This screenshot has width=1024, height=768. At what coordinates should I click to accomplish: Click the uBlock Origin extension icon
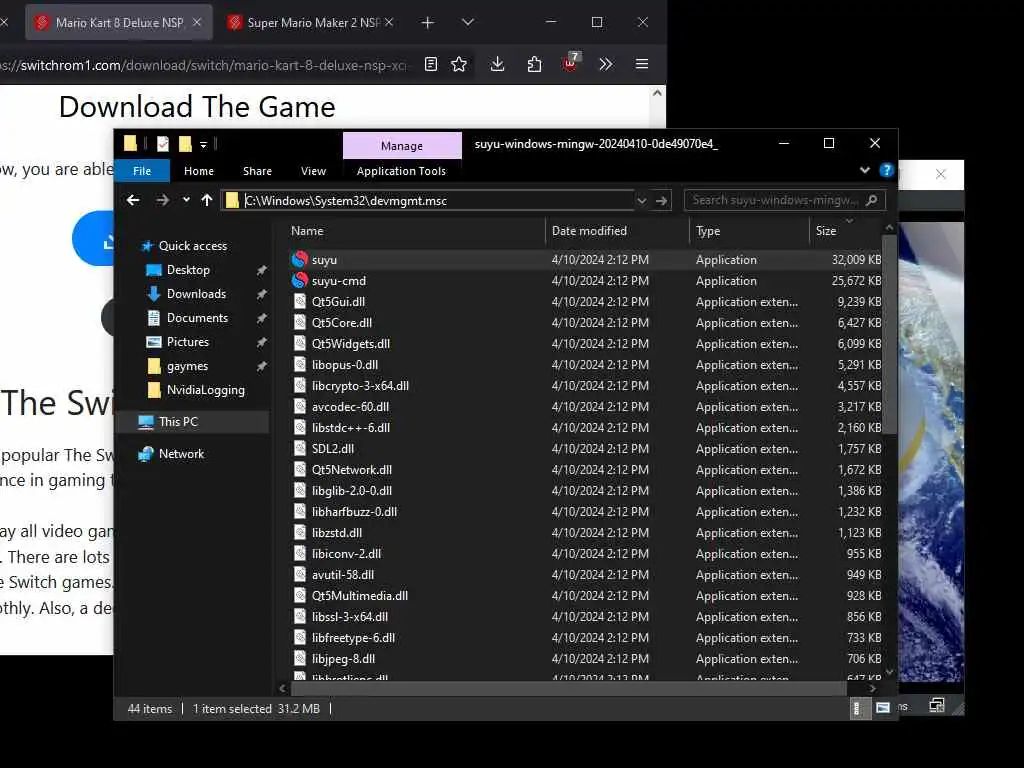[571, 63]
